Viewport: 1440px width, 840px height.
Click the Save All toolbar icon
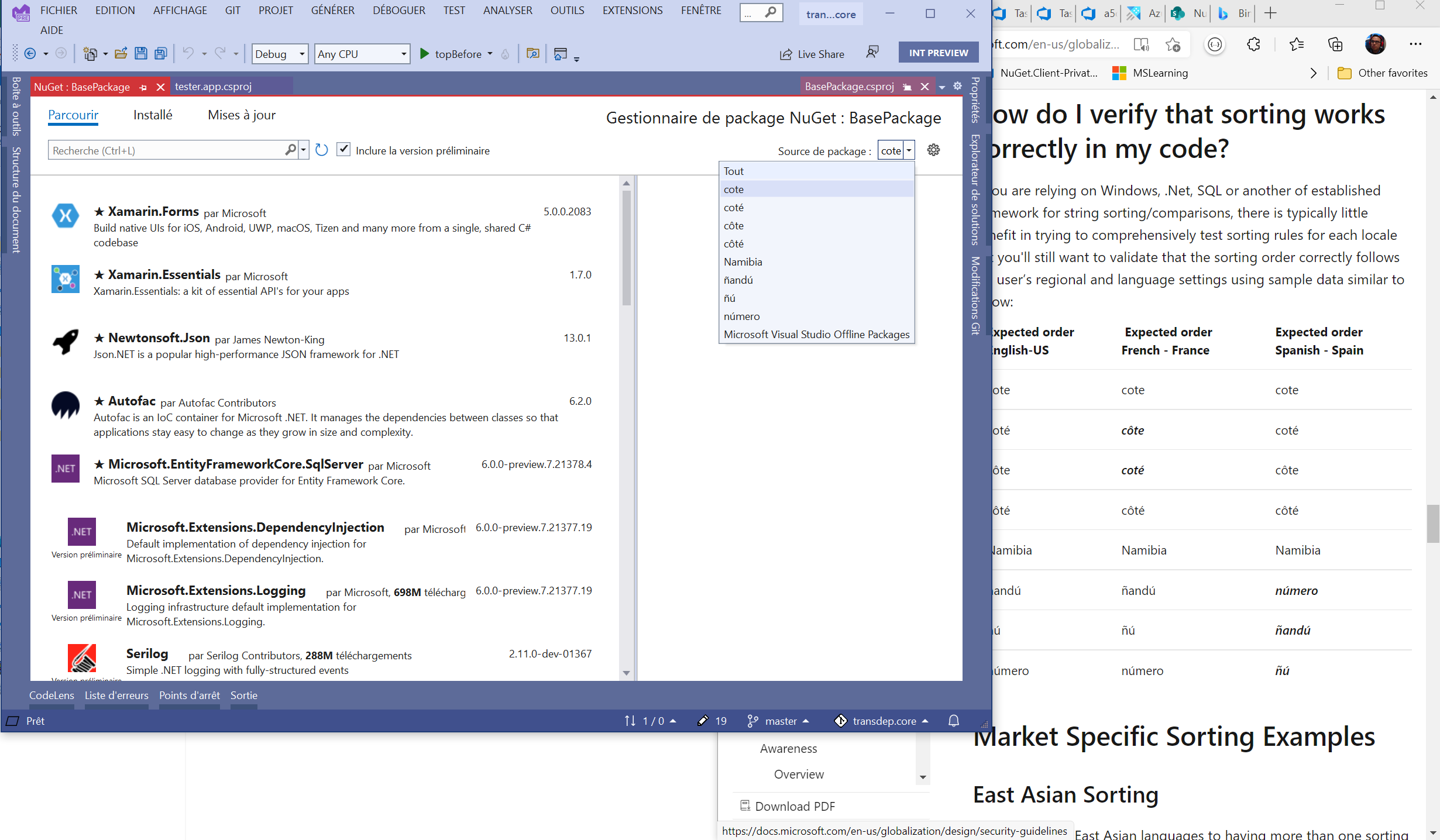tap(160, 53)
